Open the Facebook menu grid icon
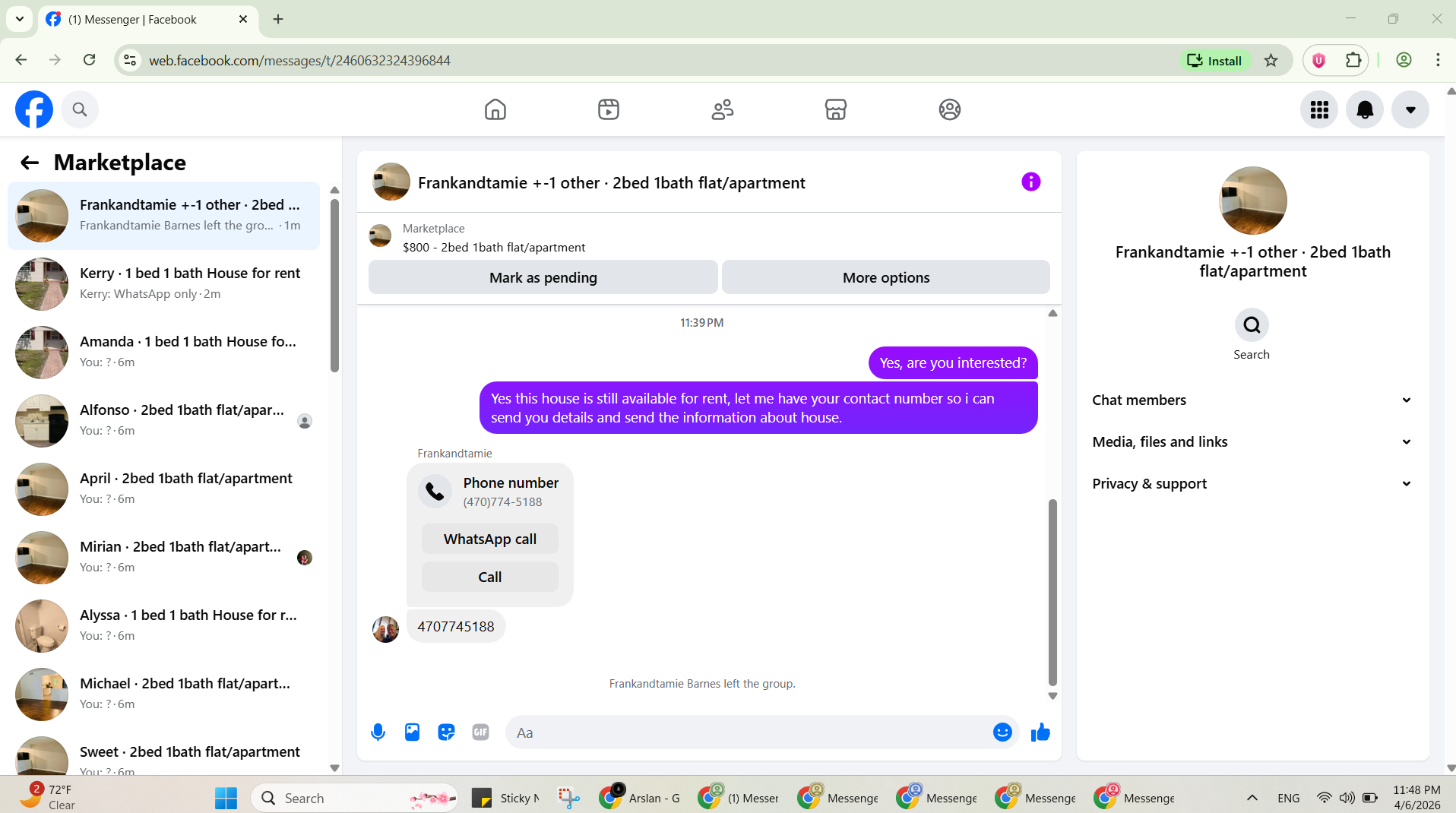The height and width of the screenshot is (813, 1456). tap(1319, 109)
